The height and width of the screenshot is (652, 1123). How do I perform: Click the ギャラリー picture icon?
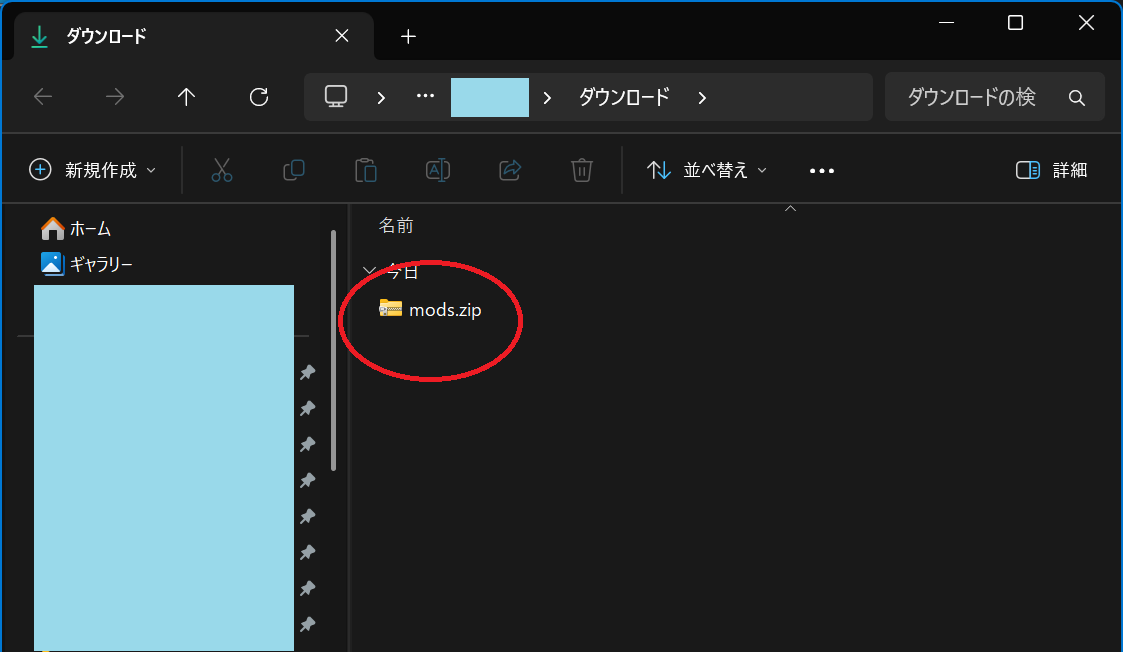coord(52,264)
